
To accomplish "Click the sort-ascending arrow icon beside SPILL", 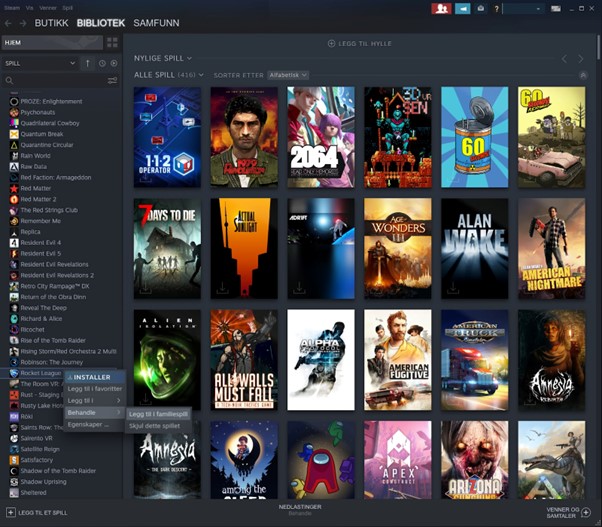I will click(88, 63).
